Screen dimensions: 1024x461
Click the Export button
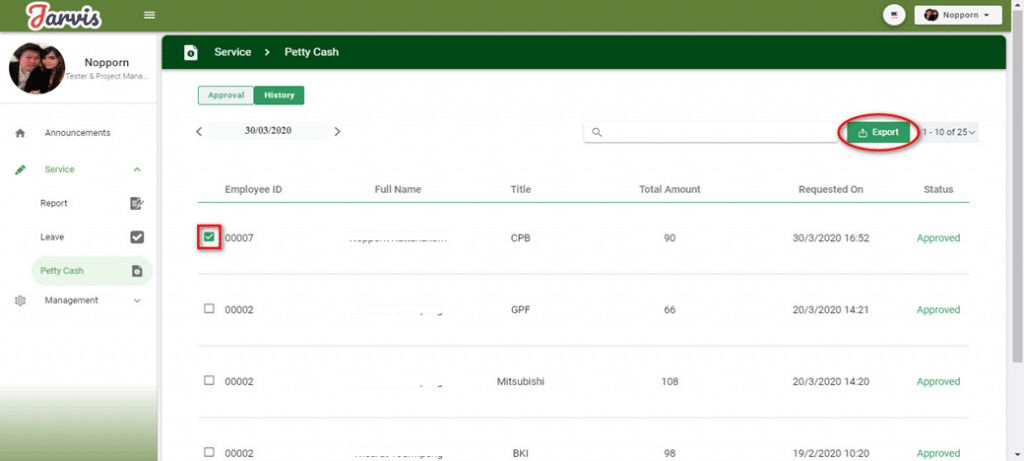click(878, 132)
